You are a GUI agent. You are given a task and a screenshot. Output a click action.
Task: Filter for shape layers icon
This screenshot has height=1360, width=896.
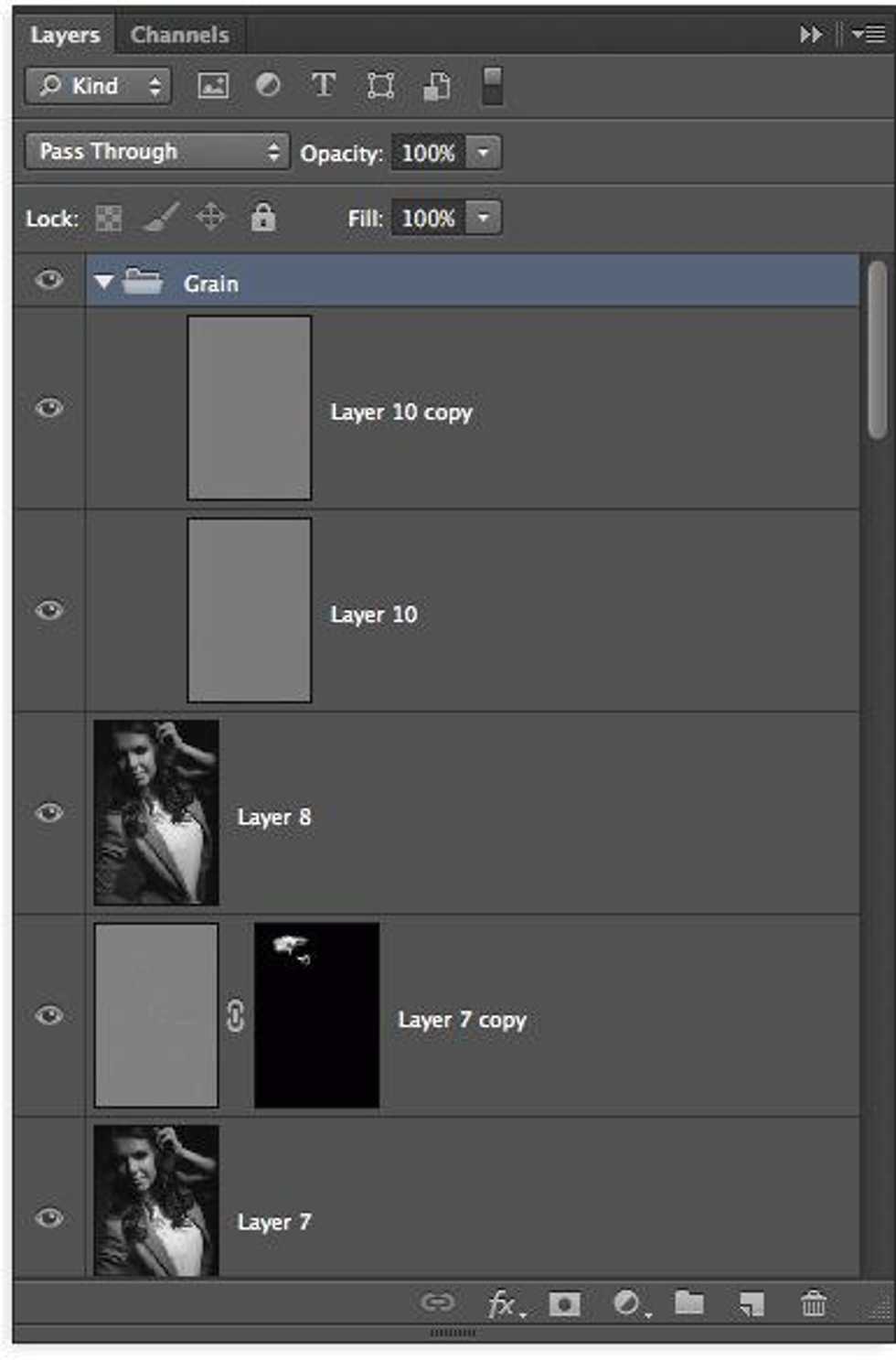point(380,86)
